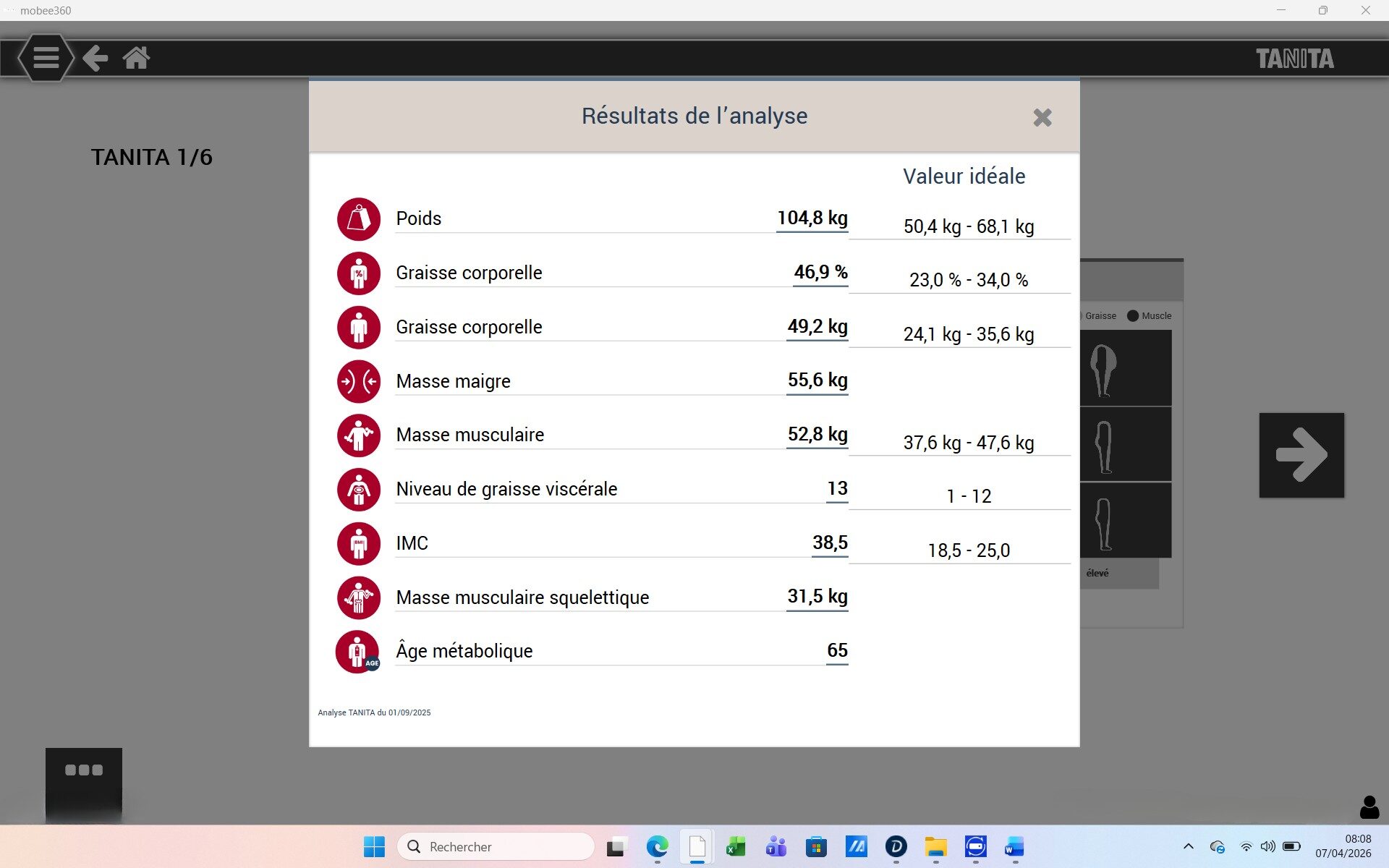The width and height of the screenshot is (1389, 868).
Task: Click the skeletal muscle mass icon
Action: (359, 597)
